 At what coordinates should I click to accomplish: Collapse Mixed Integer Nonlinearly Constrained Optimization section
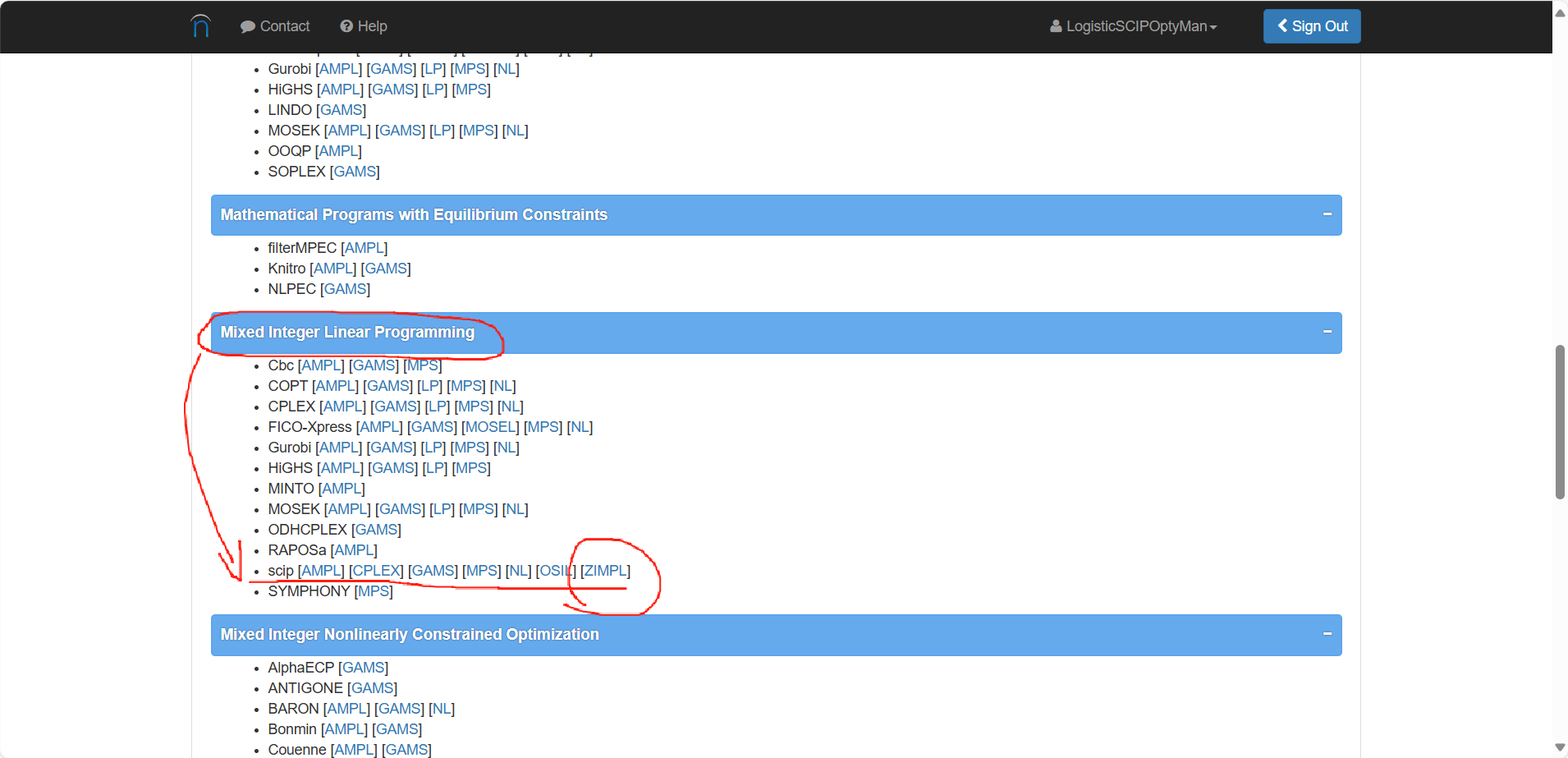tap(1327, 634)
